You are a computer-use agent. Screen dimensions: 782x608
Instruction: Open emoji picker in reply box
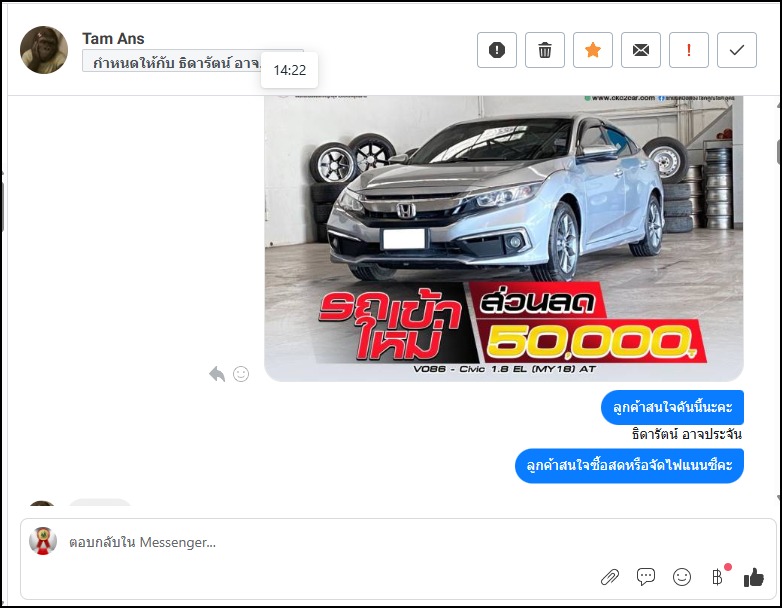682,577
